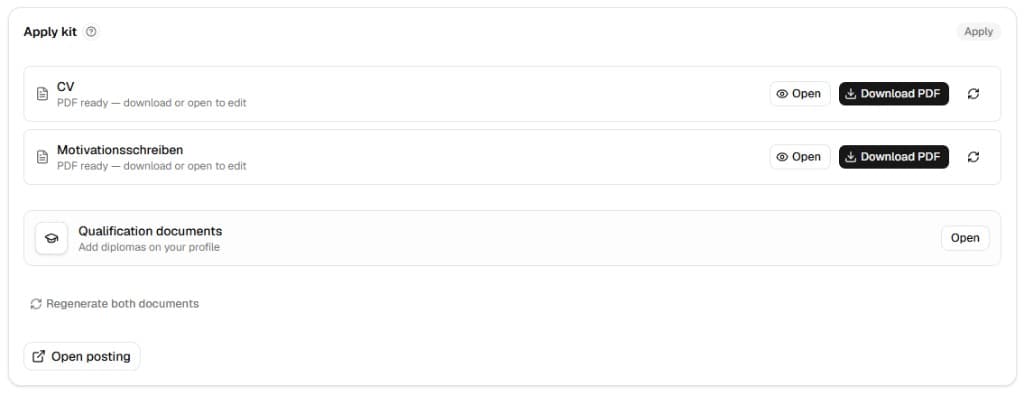This screenshot has height=395, width=1024.
Task: Open the Qualification documents section
Action: (x=965, y=238)
